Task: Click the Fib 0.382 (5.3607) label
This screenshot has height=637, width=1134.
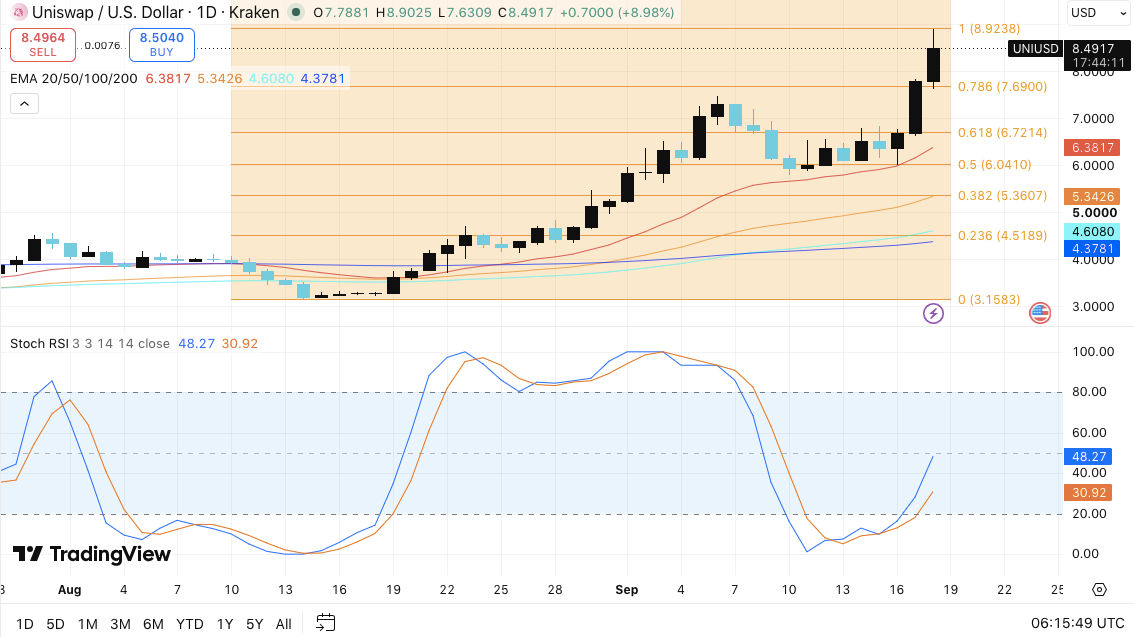Action: pos(1002,195)
